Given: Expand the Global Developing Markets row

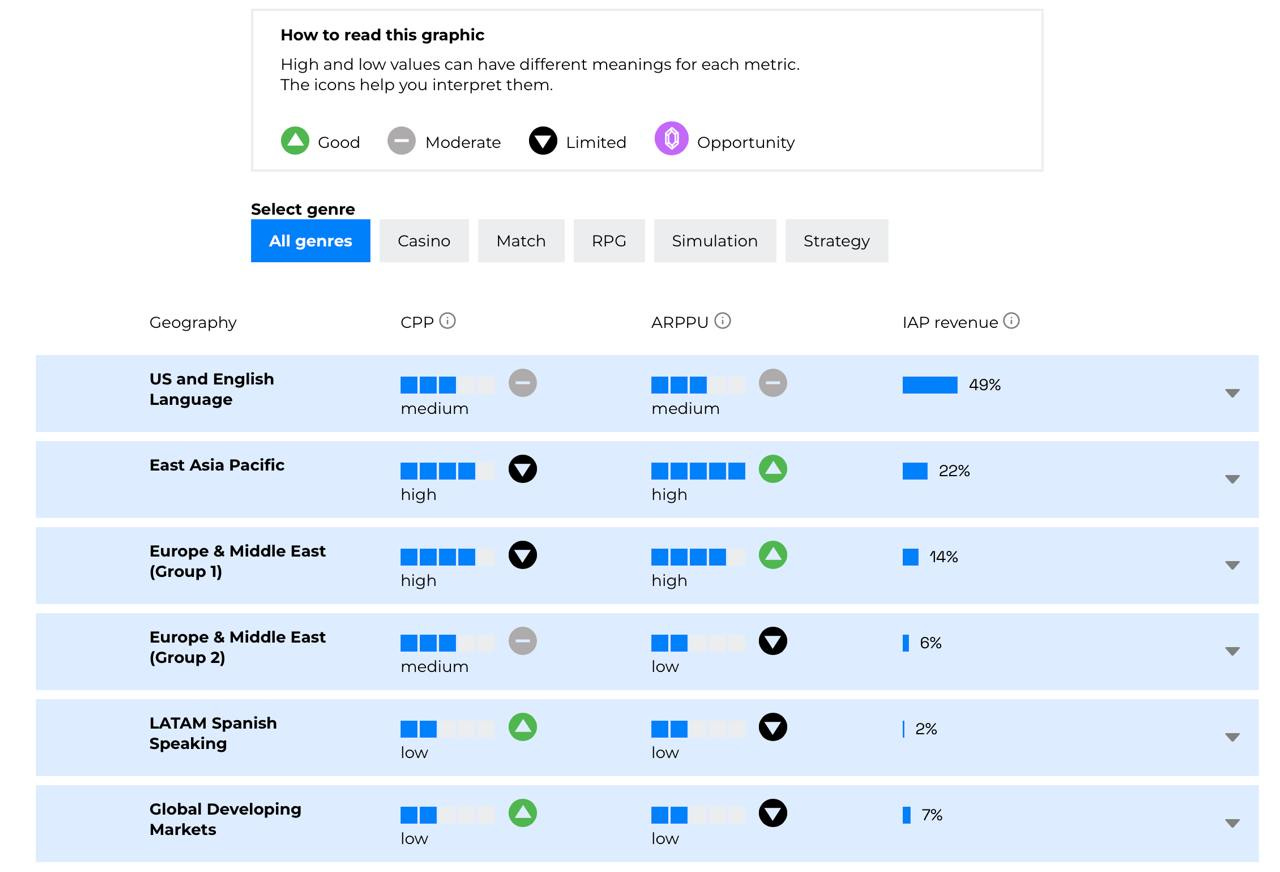Looking at the screenshot, I should click(1232, 823).
